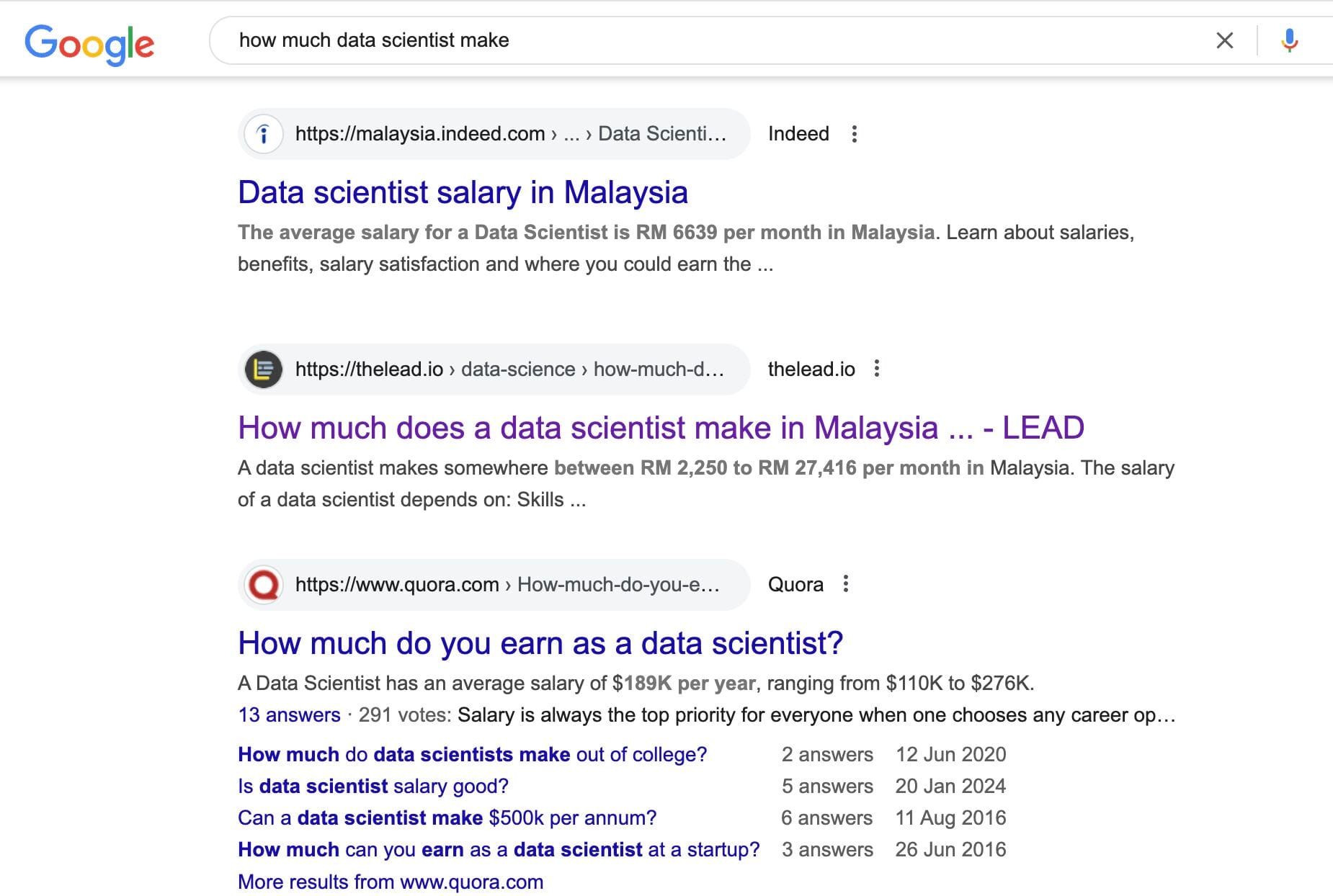Open the three-dot menu next to thelead.io
Screen dimensions: 1333x896
(876, 369)
